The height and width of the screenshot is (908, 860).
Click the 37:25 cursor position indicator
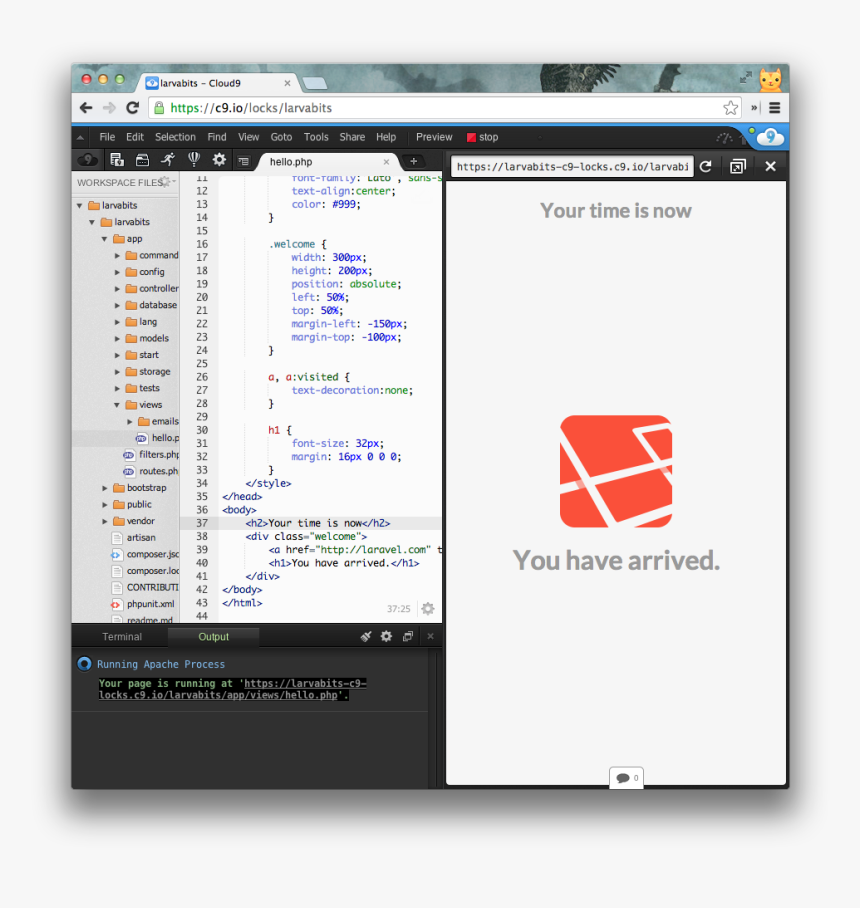[398, 609]
